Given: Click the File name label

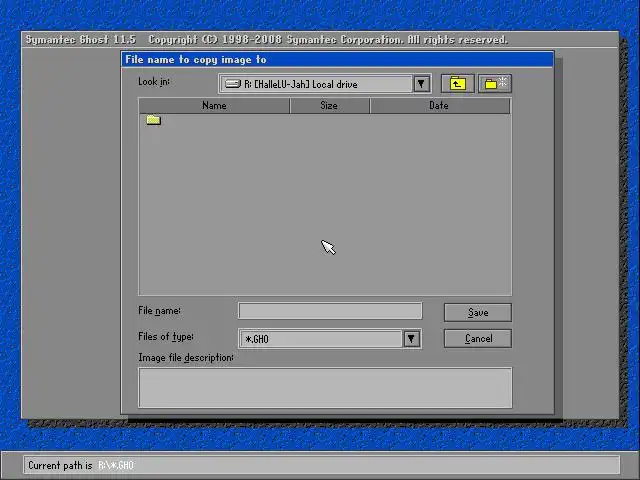Looking at the screenshot, I should 159,311.
